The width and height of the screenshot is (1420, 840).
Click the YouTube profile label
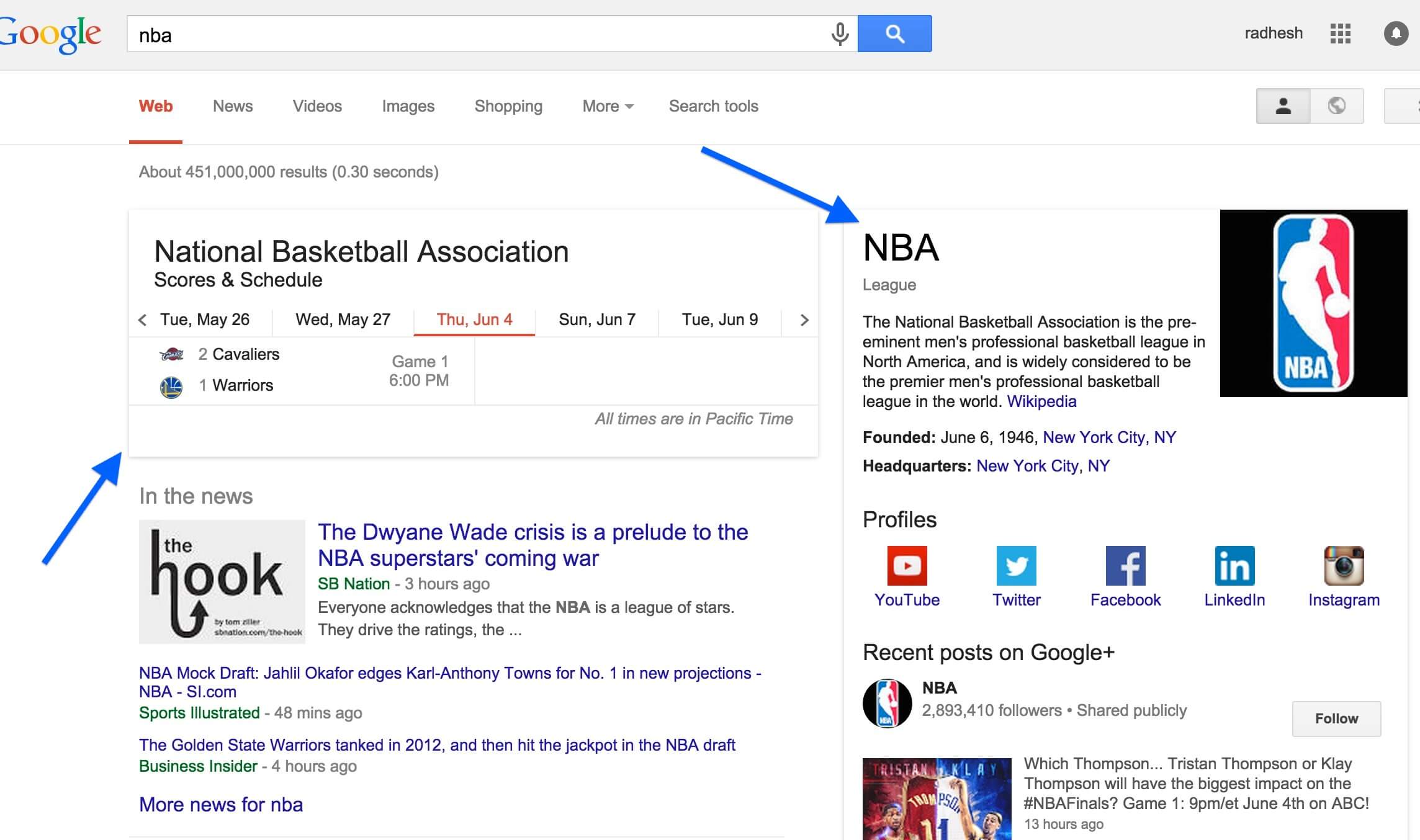click(907, 600)
